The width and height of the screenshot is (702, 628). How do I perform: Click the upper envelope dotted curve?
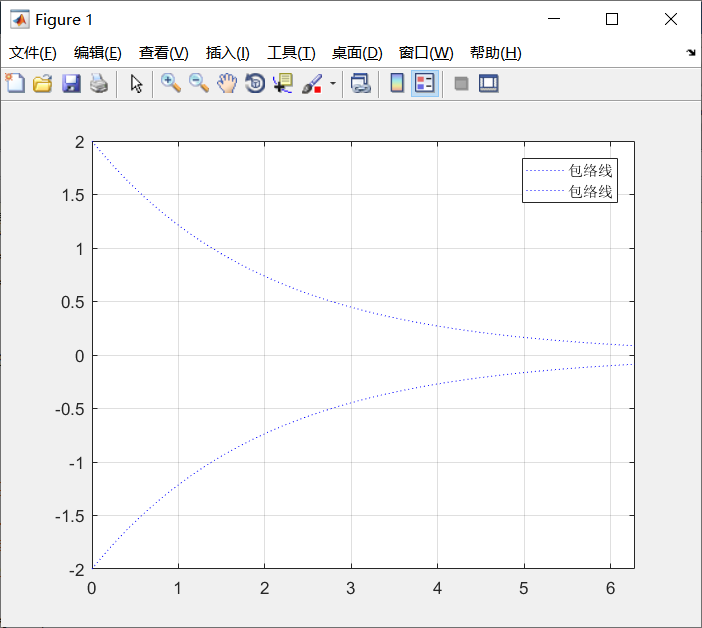pyautogui.click(x=265, y=276)
